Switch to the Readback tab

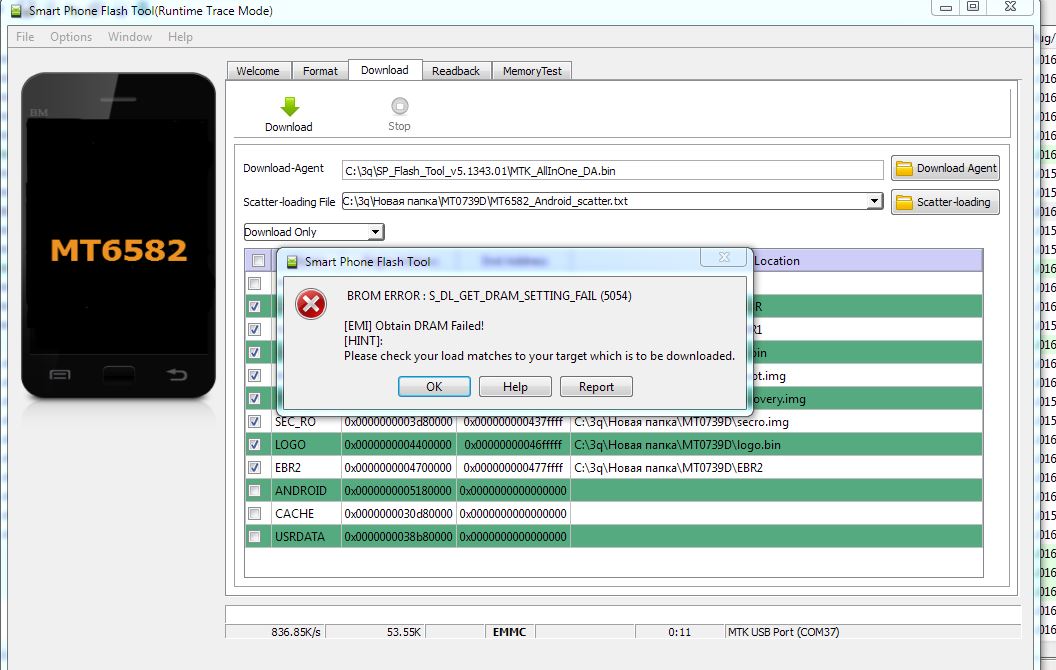point(455,71)
